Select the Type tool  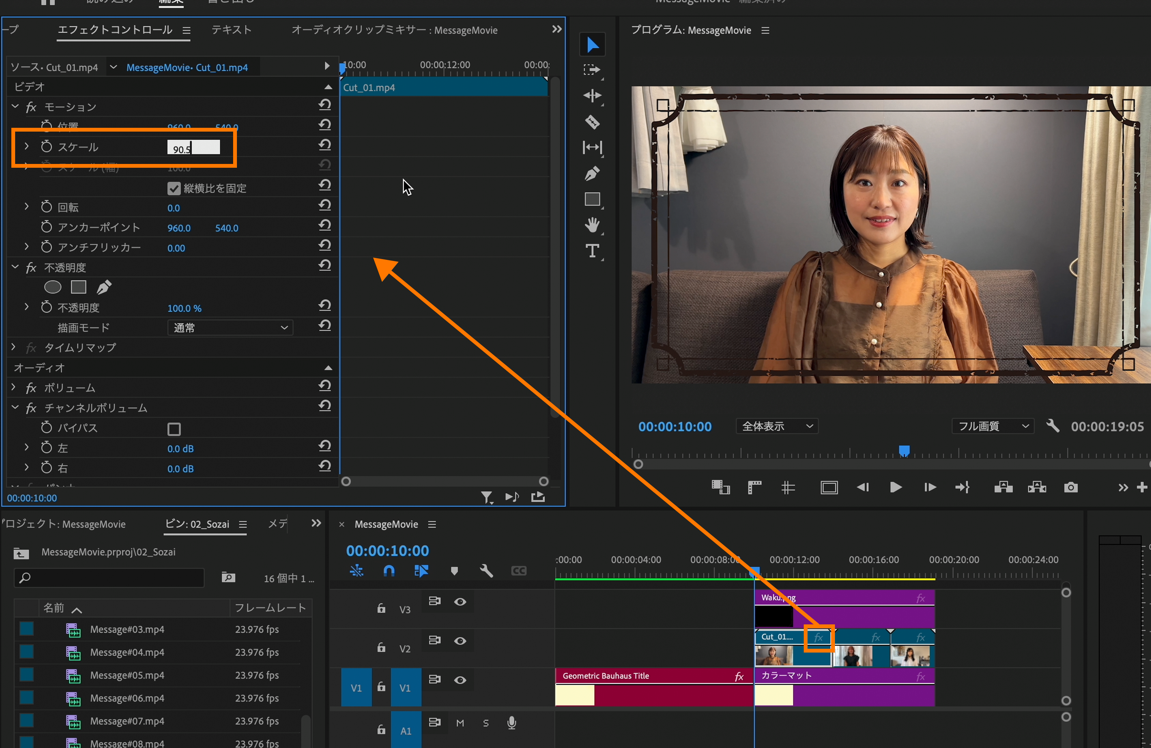tap(592, 251)
